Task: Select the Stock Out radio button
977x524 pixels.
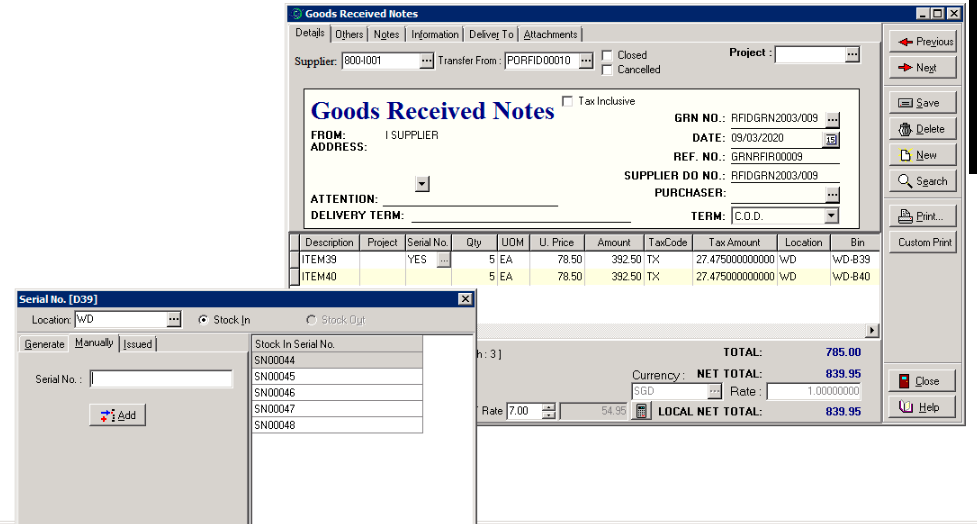Action: [311, 320]
